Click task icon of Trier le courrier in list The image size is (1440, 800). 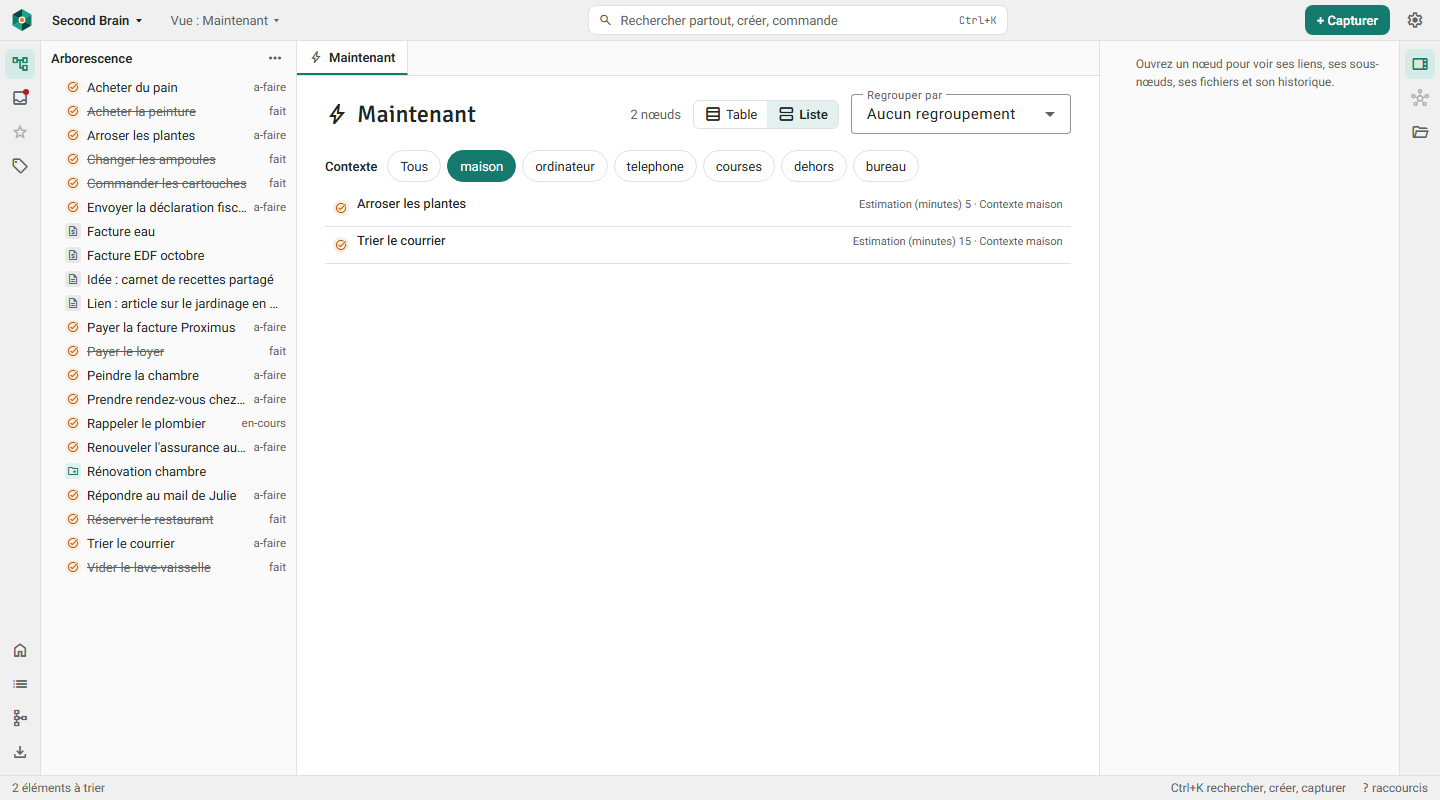341,245
